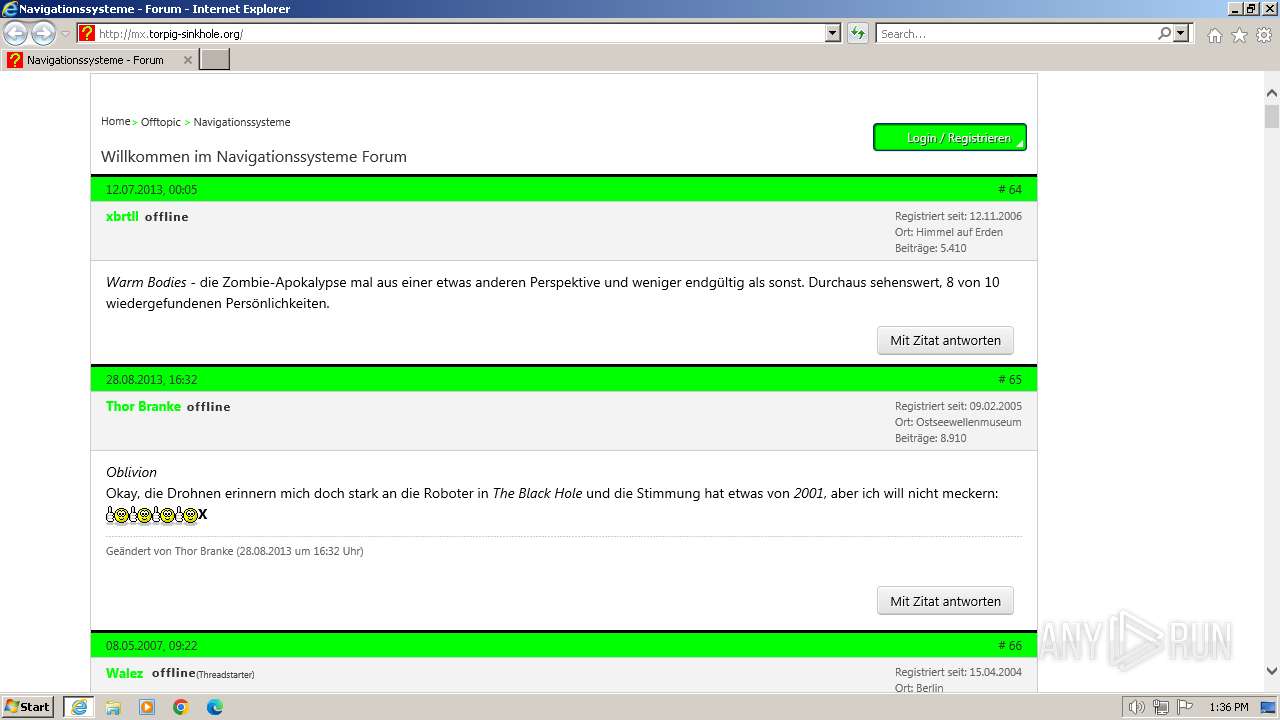Click the vertical scrollbar down arrow
The height and width of the screenshot is (720, 1280).
tap(1272, 671)
